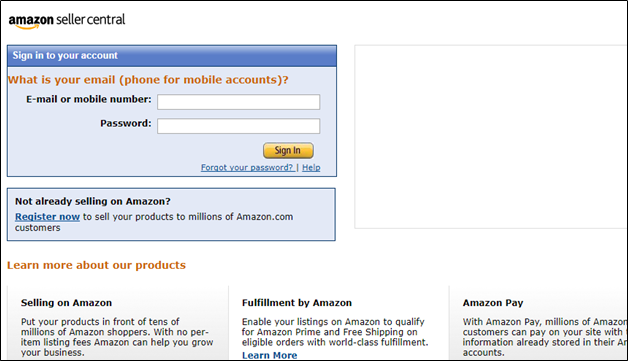Image resolution: width=628 pixels, height=361 pixels.
Task: Click the Amazon Seller Central logo
Action: [x=67, y=21]
